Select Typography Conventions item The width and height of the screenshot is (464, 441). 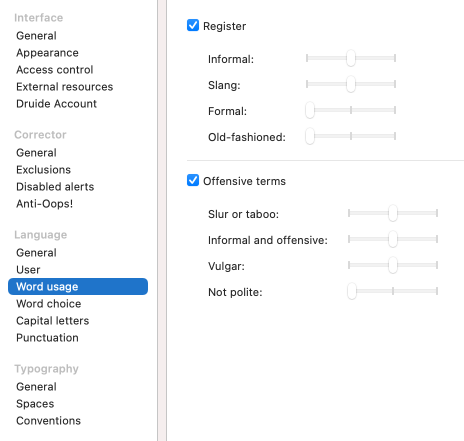pos(48,421)
